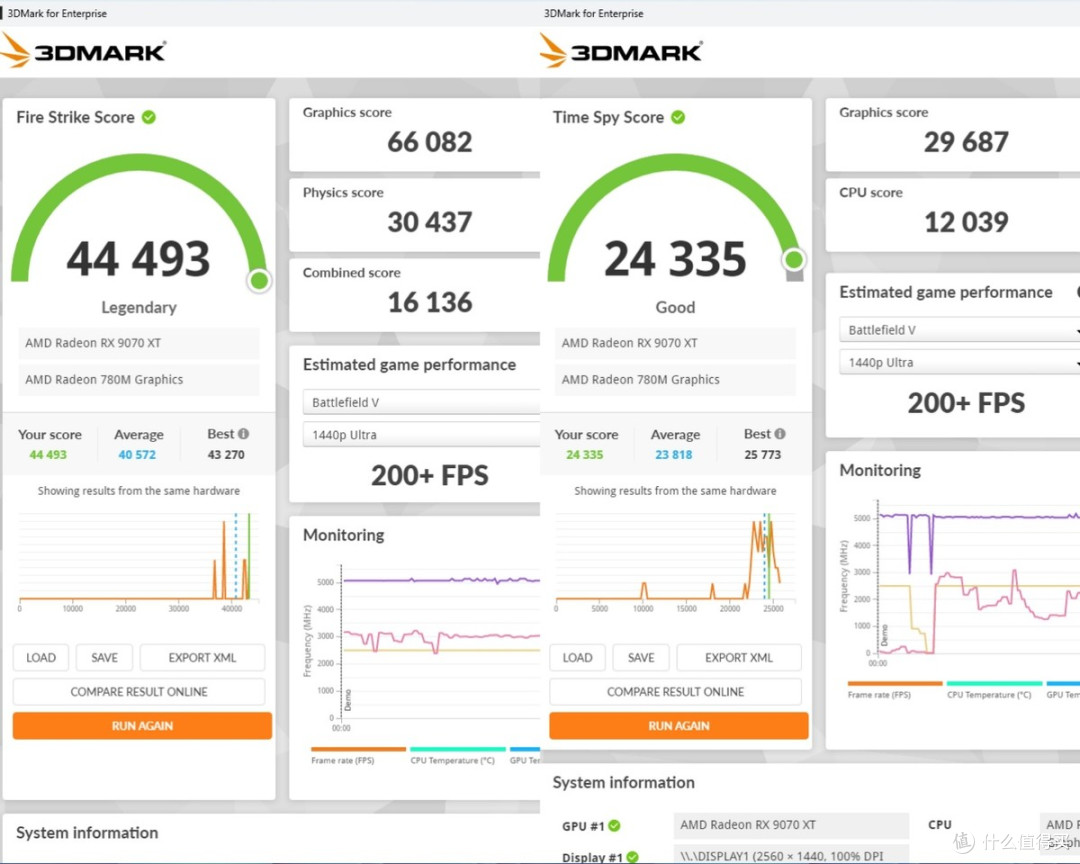Click Average score 23 818

click(674, 455)
